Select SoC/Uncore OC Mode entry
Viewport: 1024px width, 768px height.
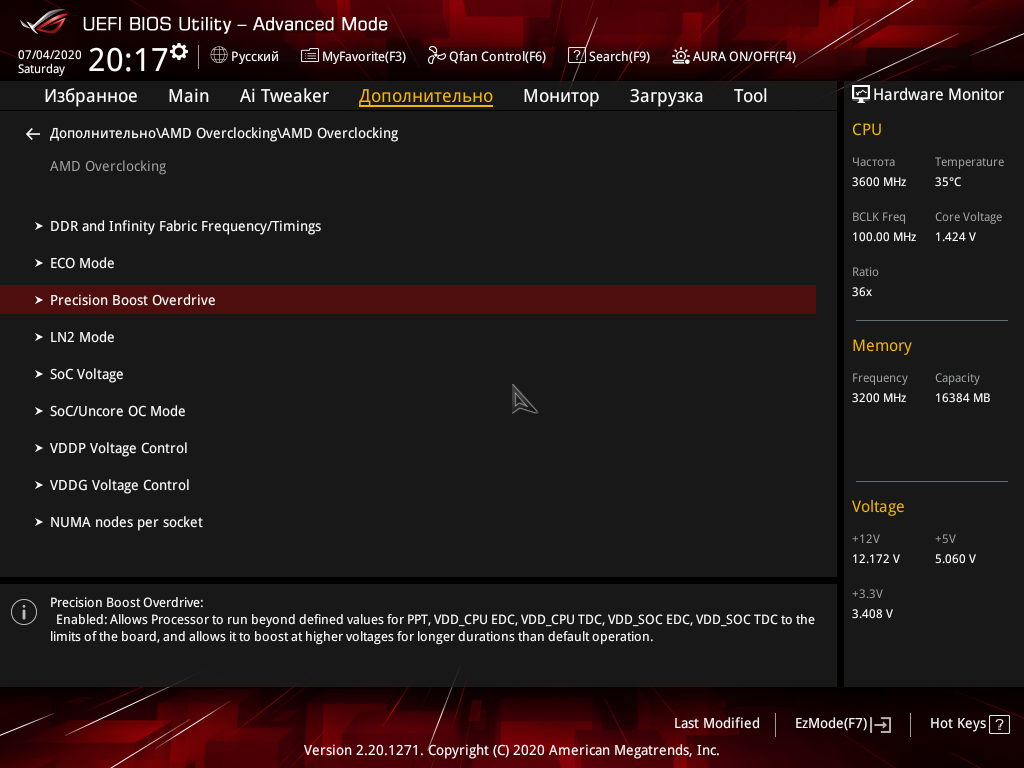coord(118,411)
